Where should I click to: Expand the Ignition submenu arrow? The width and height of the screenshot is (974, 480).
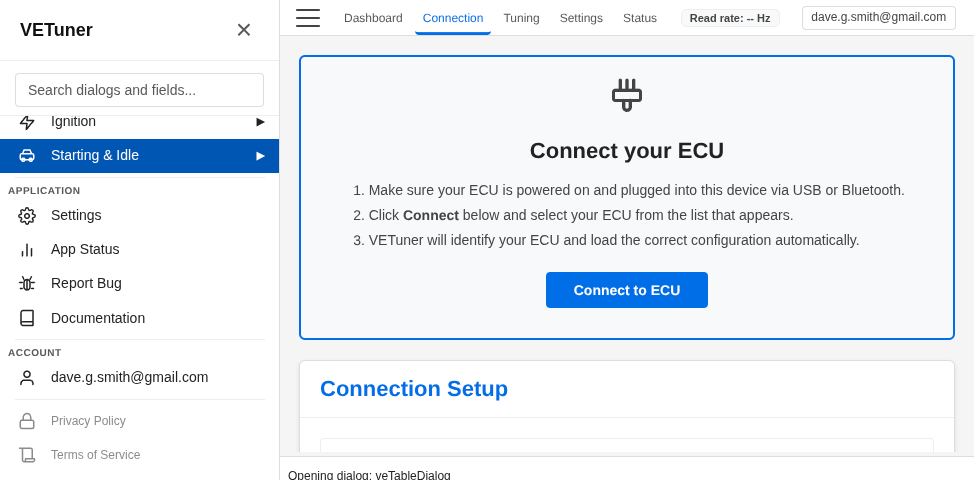pos(261,122)
